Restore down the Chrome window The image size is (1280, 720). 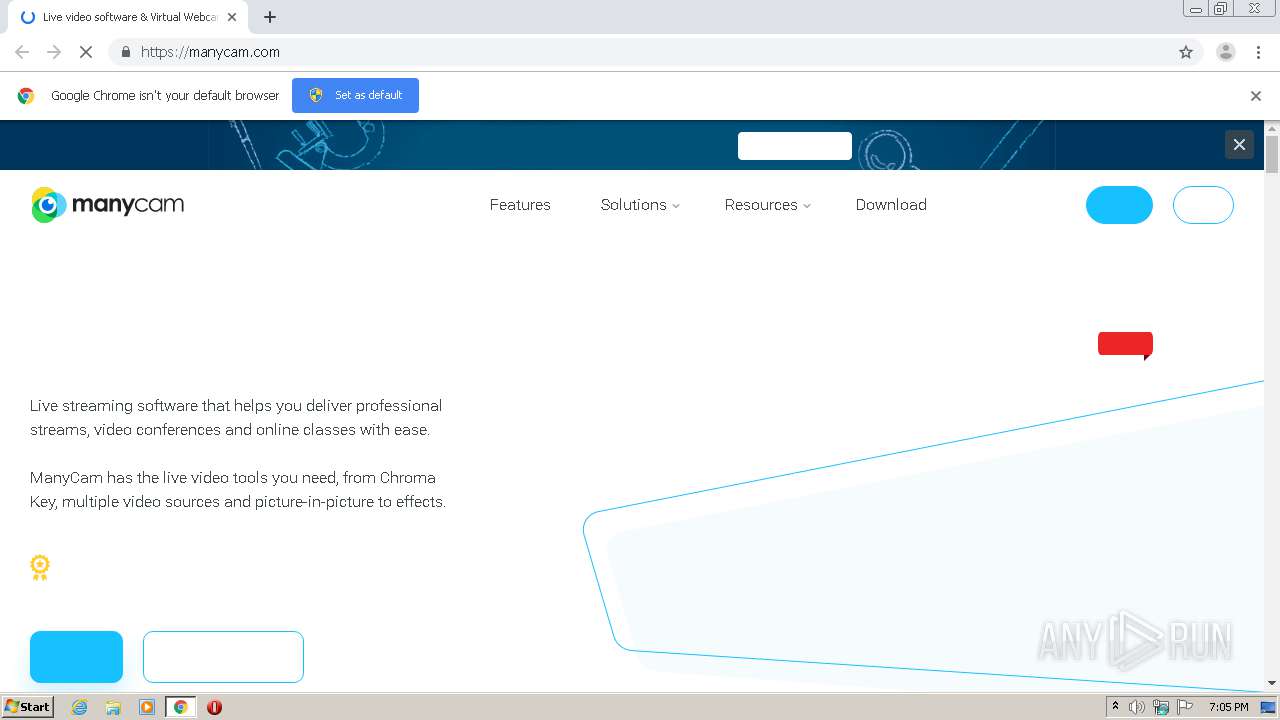click(x=1221, y=9)
